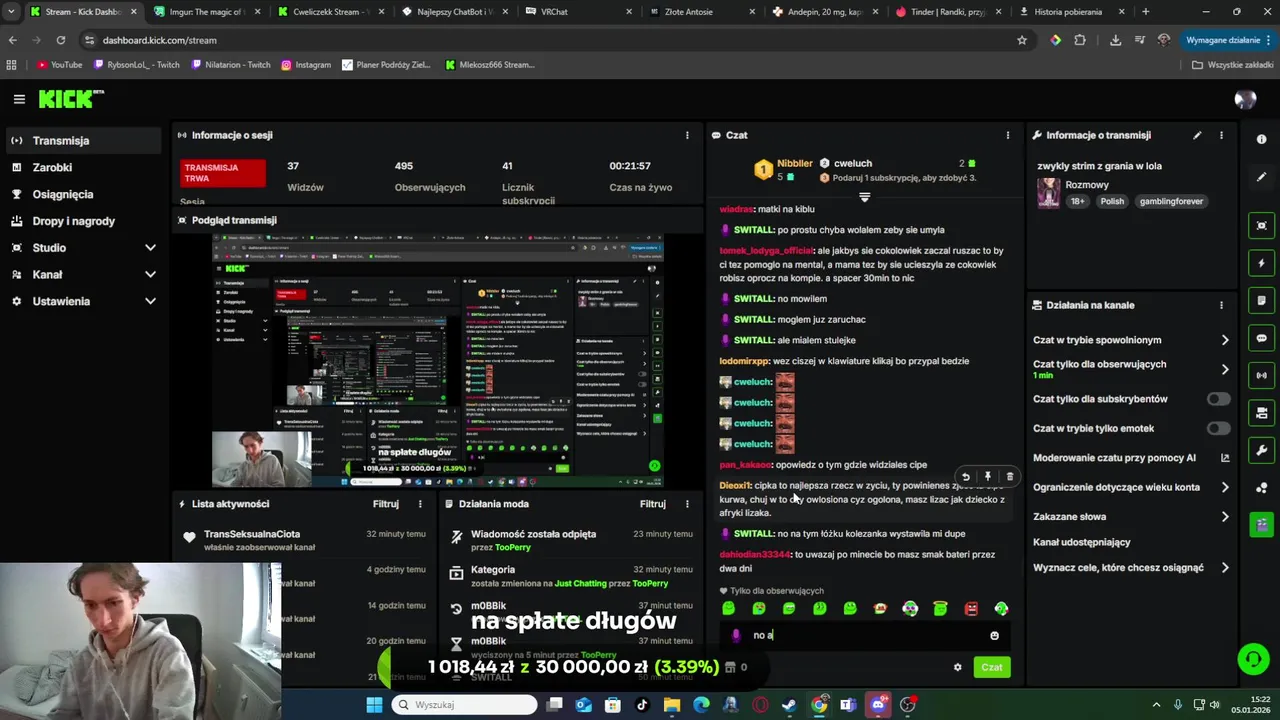This screenshot has width=1280, height=720.
Task: Click the Rozmowy category link
Action: click(x=1087, y=185)
